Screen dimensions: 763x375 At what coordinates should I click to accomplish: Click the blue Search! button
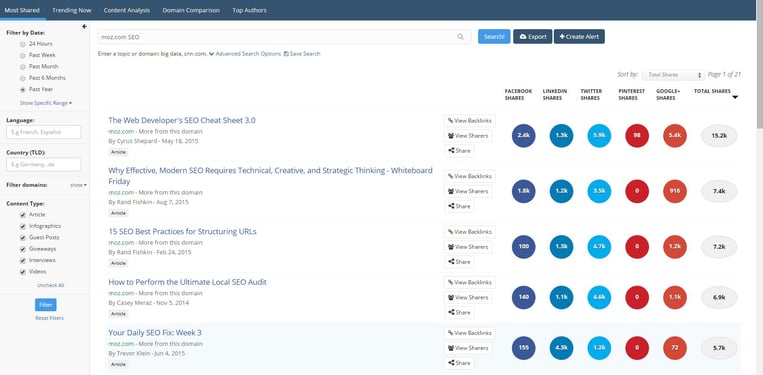coord(494,36)
